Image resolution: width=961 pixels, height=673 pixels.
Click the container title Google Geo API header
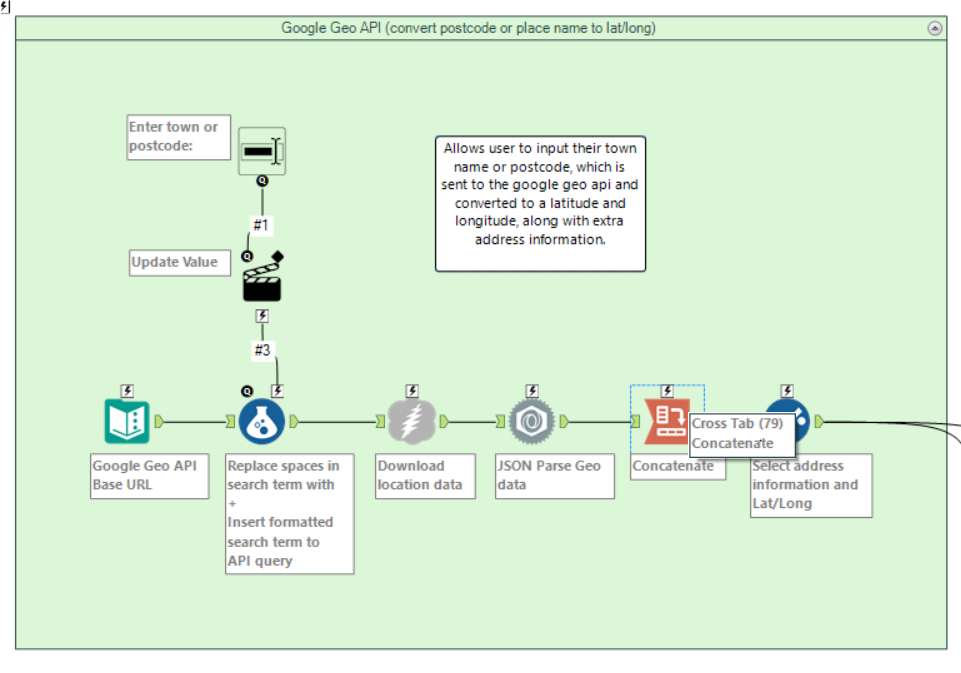click(479, 28)
